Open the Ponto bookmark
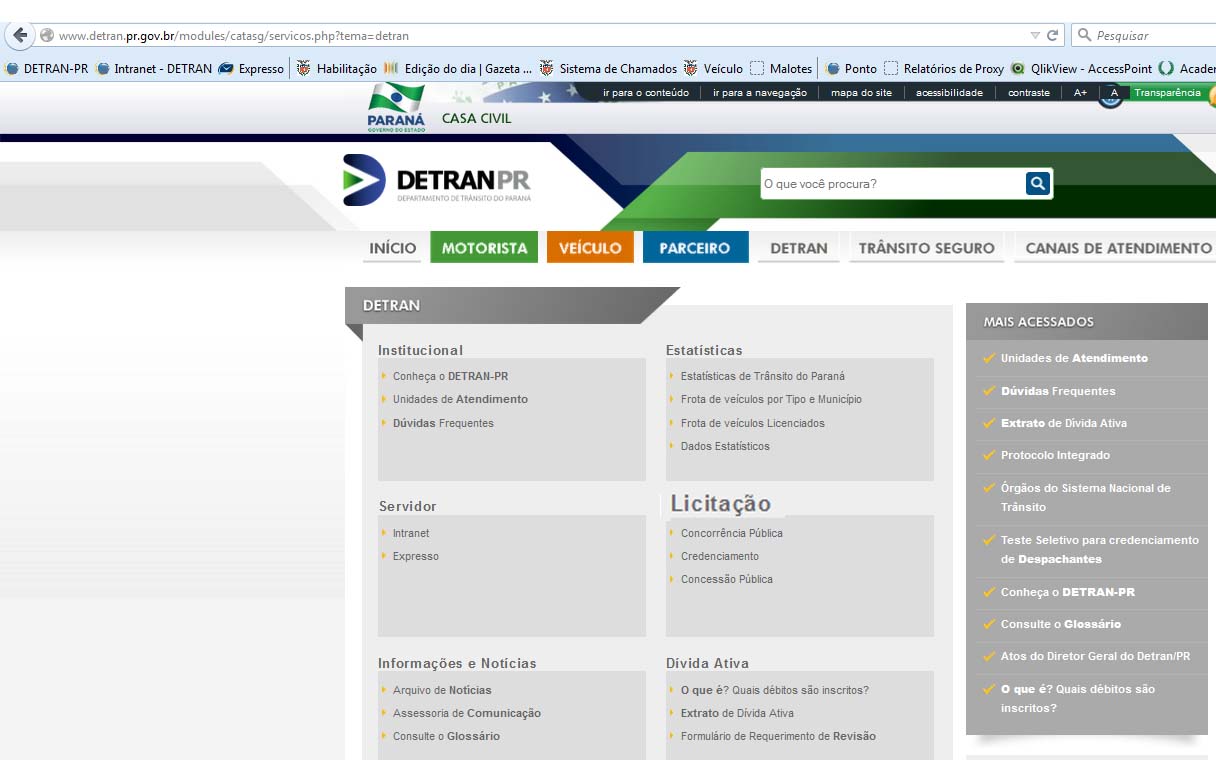 851,69
